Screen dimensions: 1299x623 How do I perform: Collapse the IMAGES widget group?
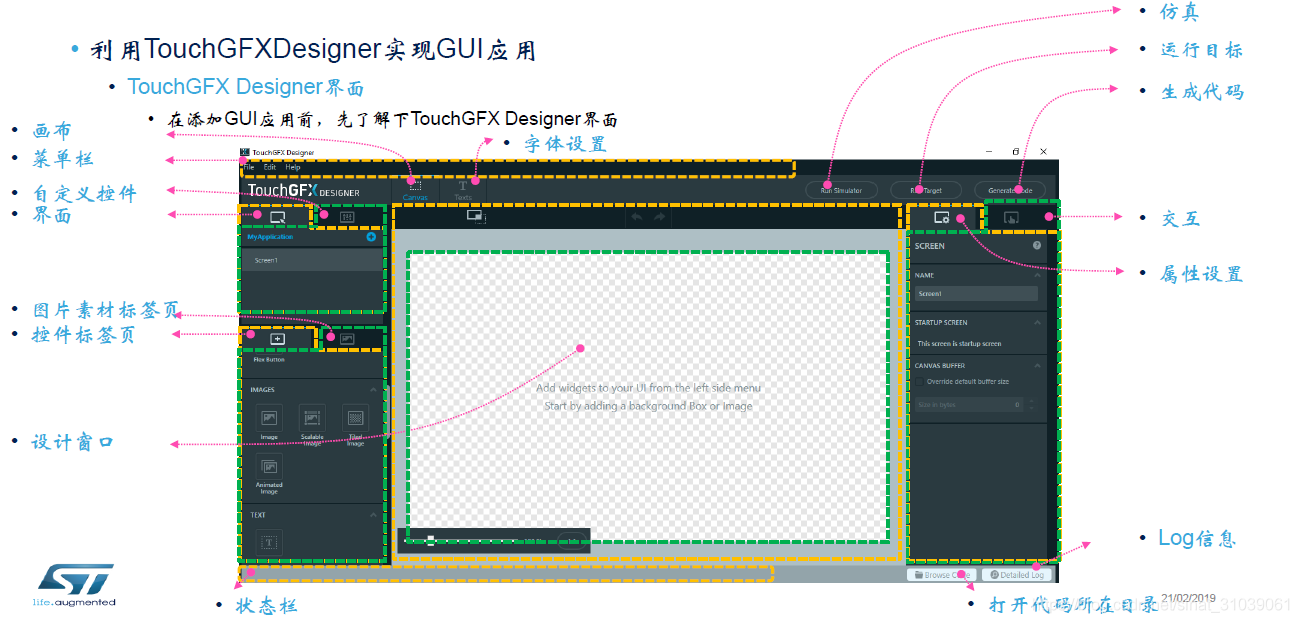coord(374,389)
